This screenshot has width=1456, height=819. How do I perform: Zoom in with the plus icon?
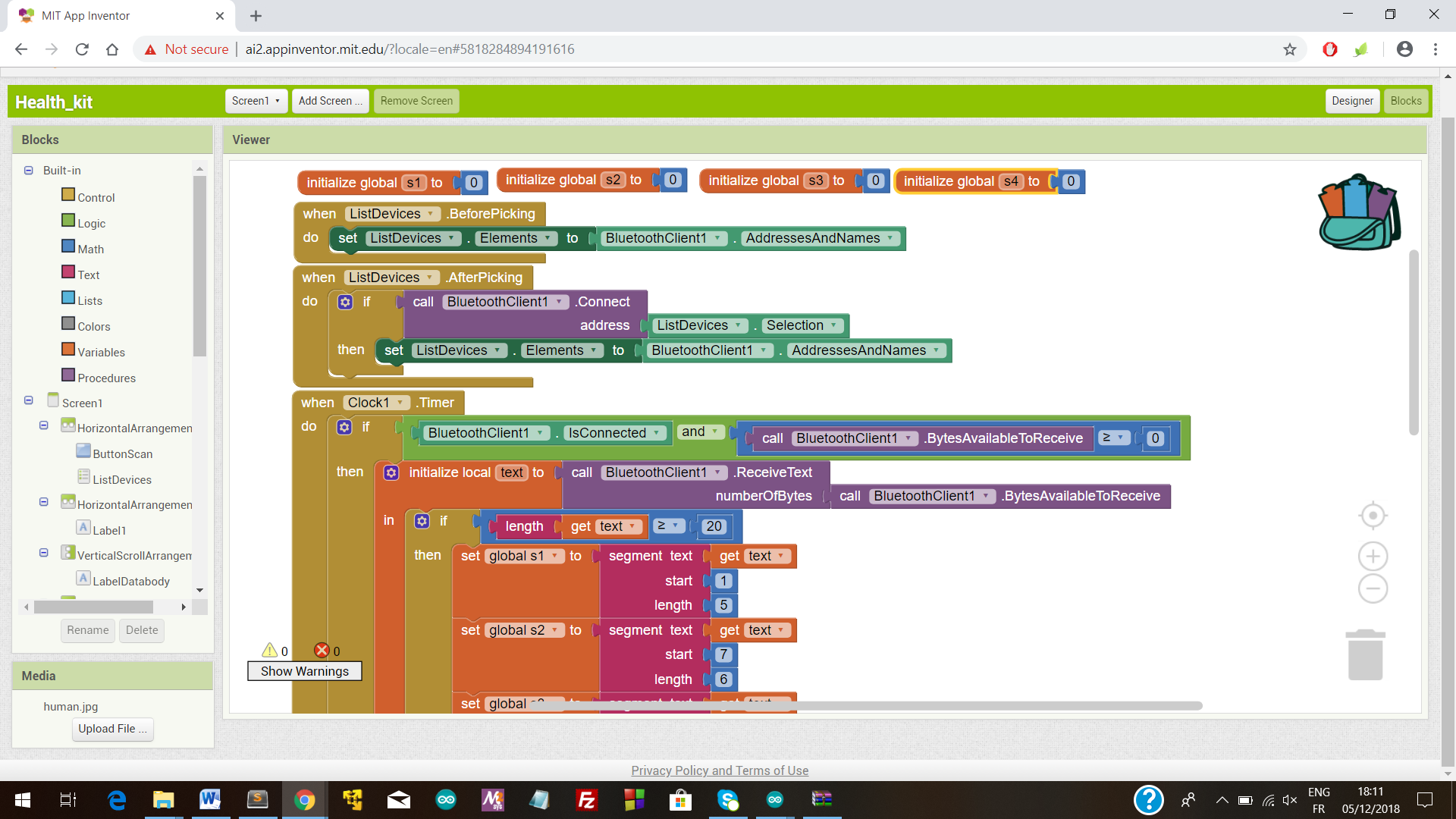(1373, 557)
